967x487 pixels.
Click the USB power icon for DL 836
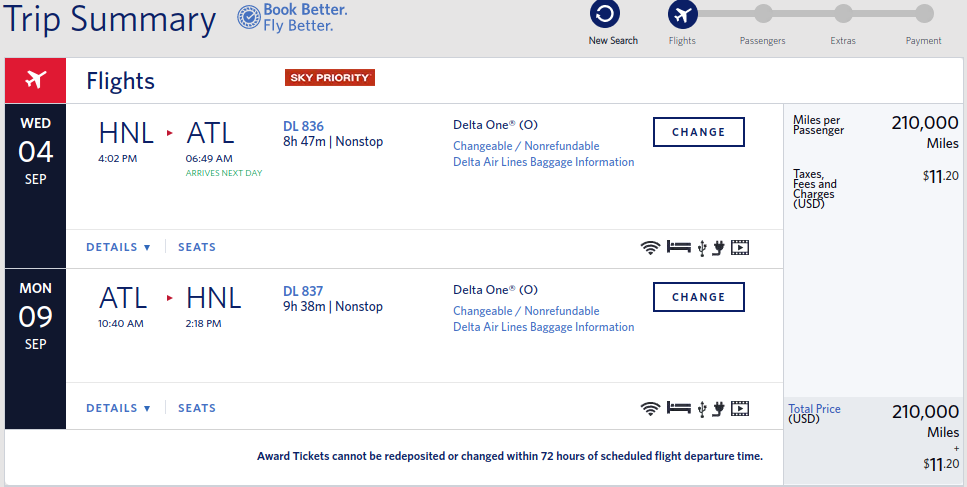tap(702, 247)
